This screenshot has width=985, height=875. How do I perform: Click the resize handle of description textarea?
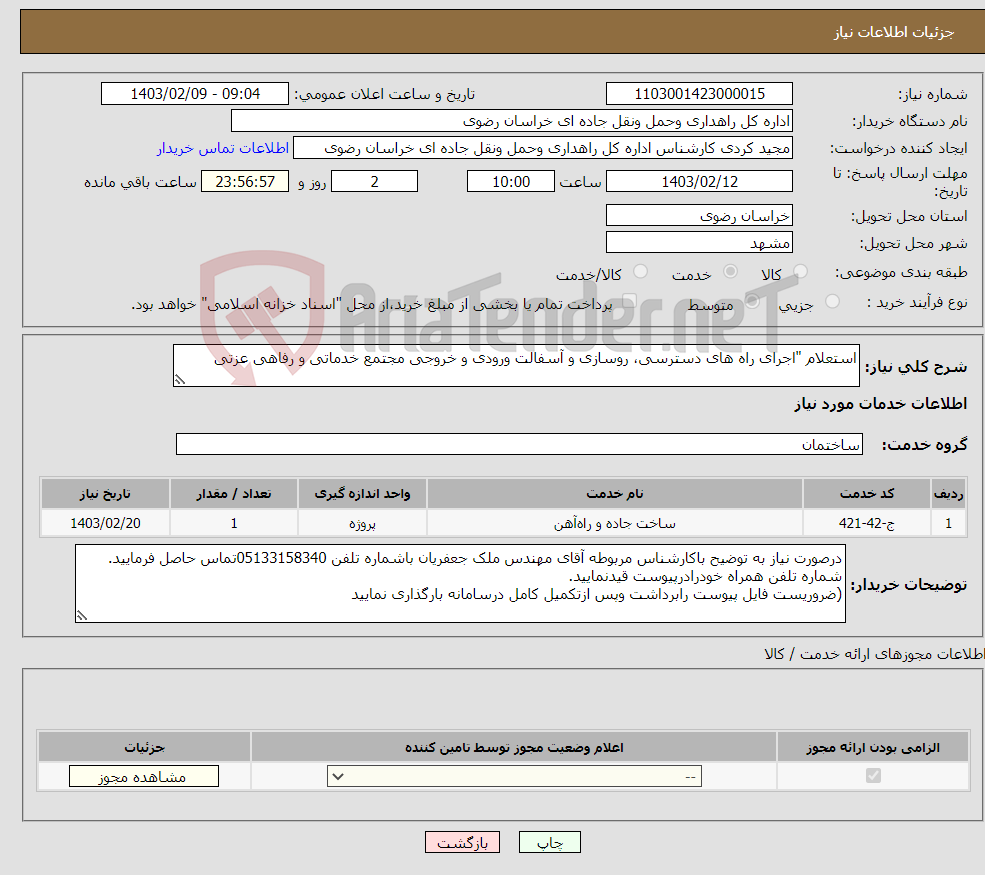[x=180, y=380]
